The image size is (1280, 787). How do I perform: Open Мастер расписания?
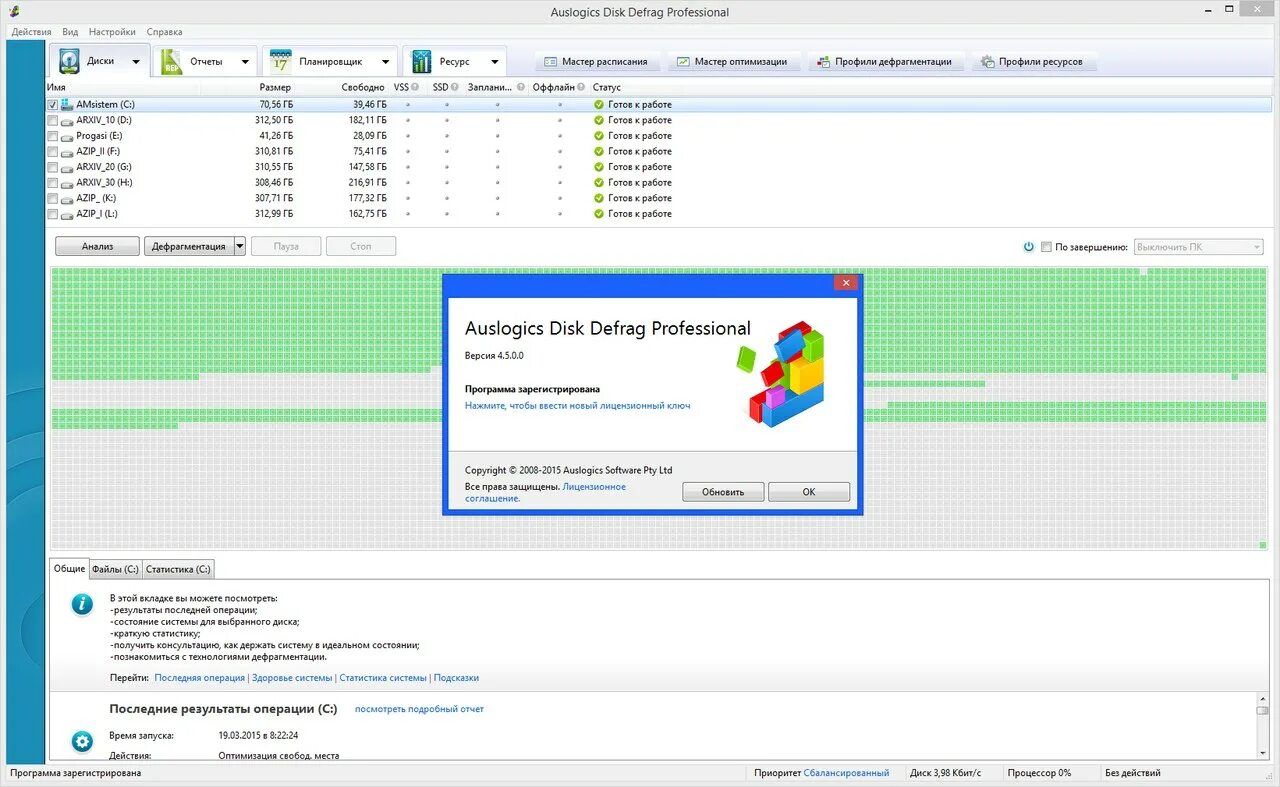597,61
